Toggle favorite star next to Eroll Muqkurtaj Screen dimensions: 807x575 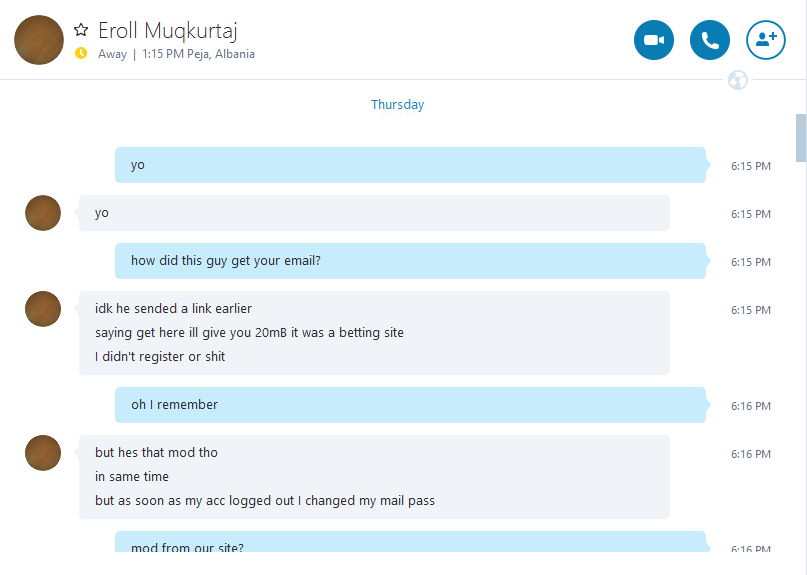point(81,30)
